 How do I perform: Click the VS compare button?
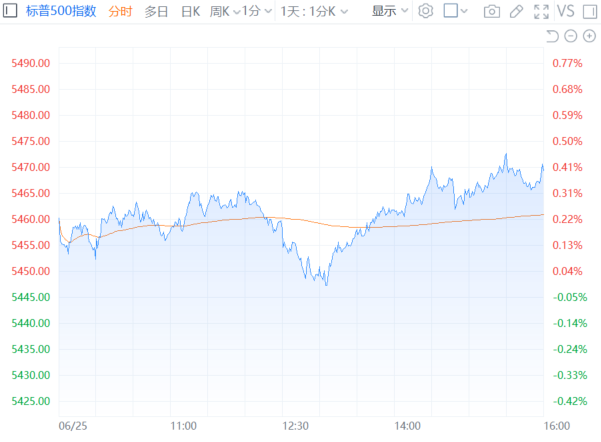tap(565, 11)
